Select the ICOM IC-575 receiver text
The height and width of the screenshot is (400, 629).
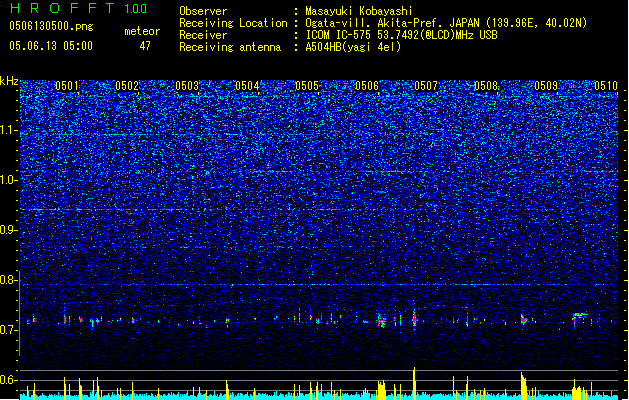[401, 35]
